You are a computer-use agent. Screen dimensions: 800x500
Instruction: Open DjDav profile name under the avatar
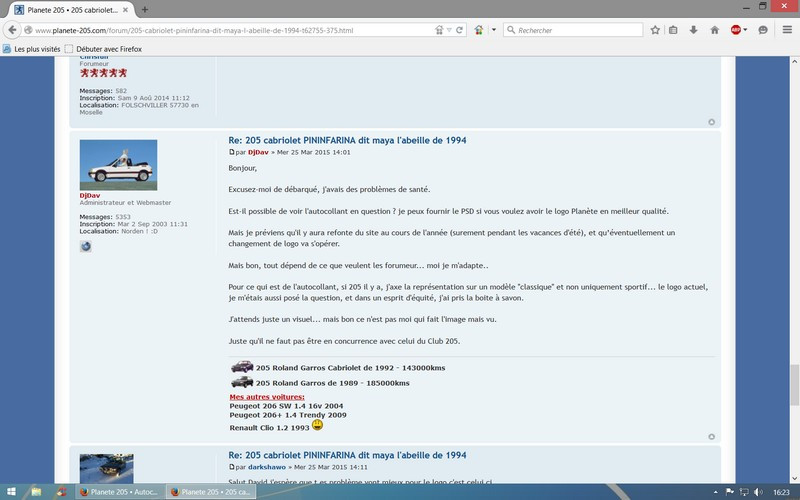pyautogui.click(x=90, y=195)
